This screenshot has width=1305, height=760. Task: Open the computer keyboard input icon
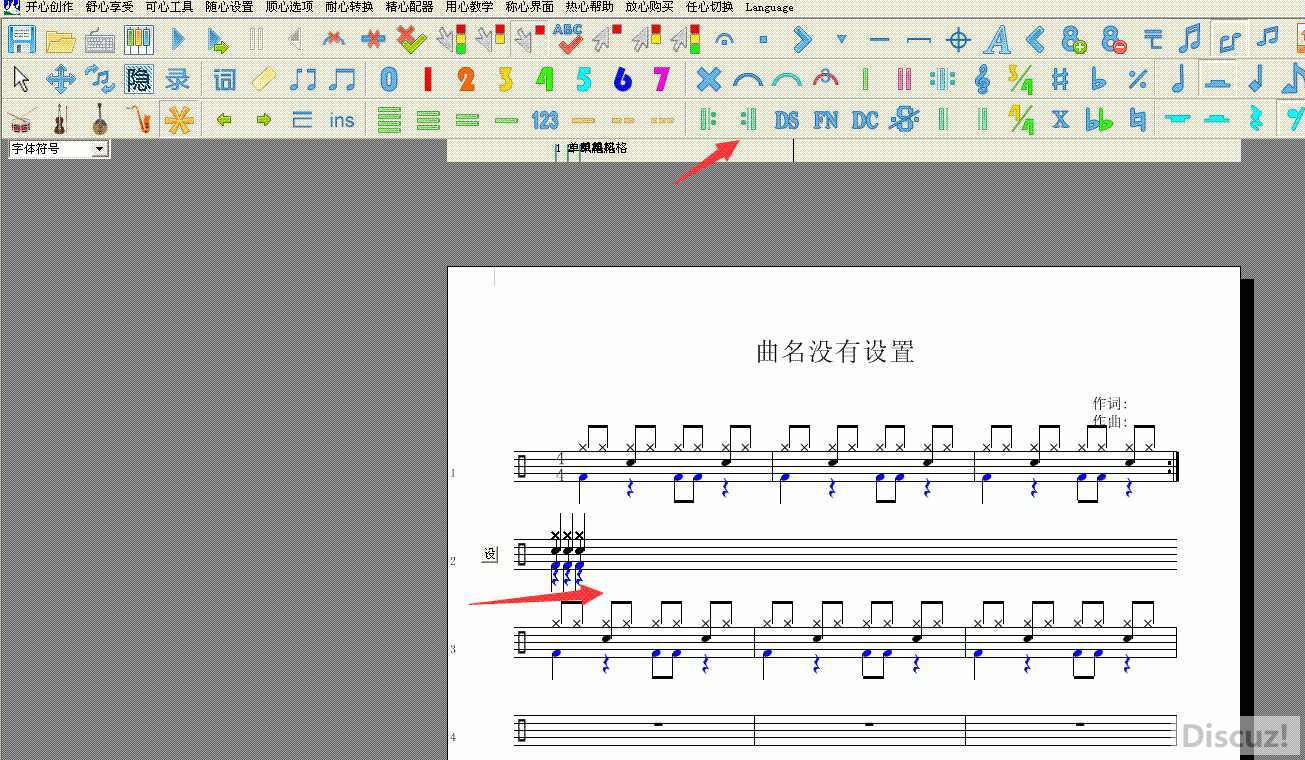click(x=99, y=40)
